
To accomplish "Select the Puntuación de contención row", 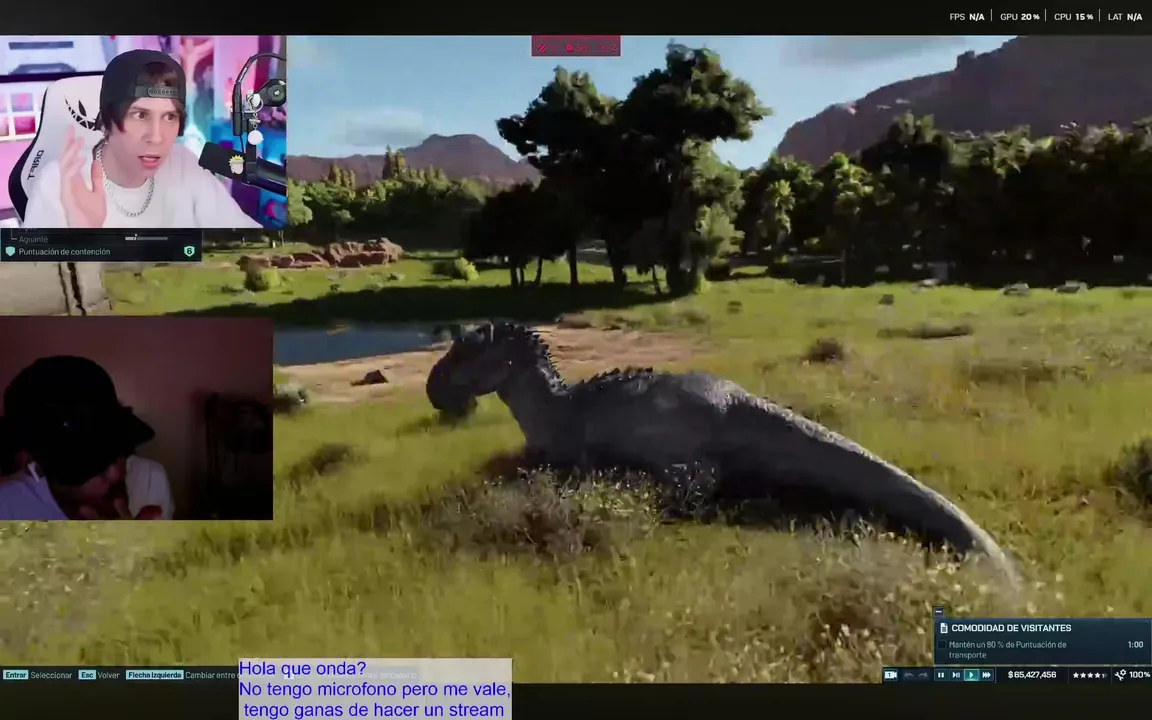I will 101,251.
